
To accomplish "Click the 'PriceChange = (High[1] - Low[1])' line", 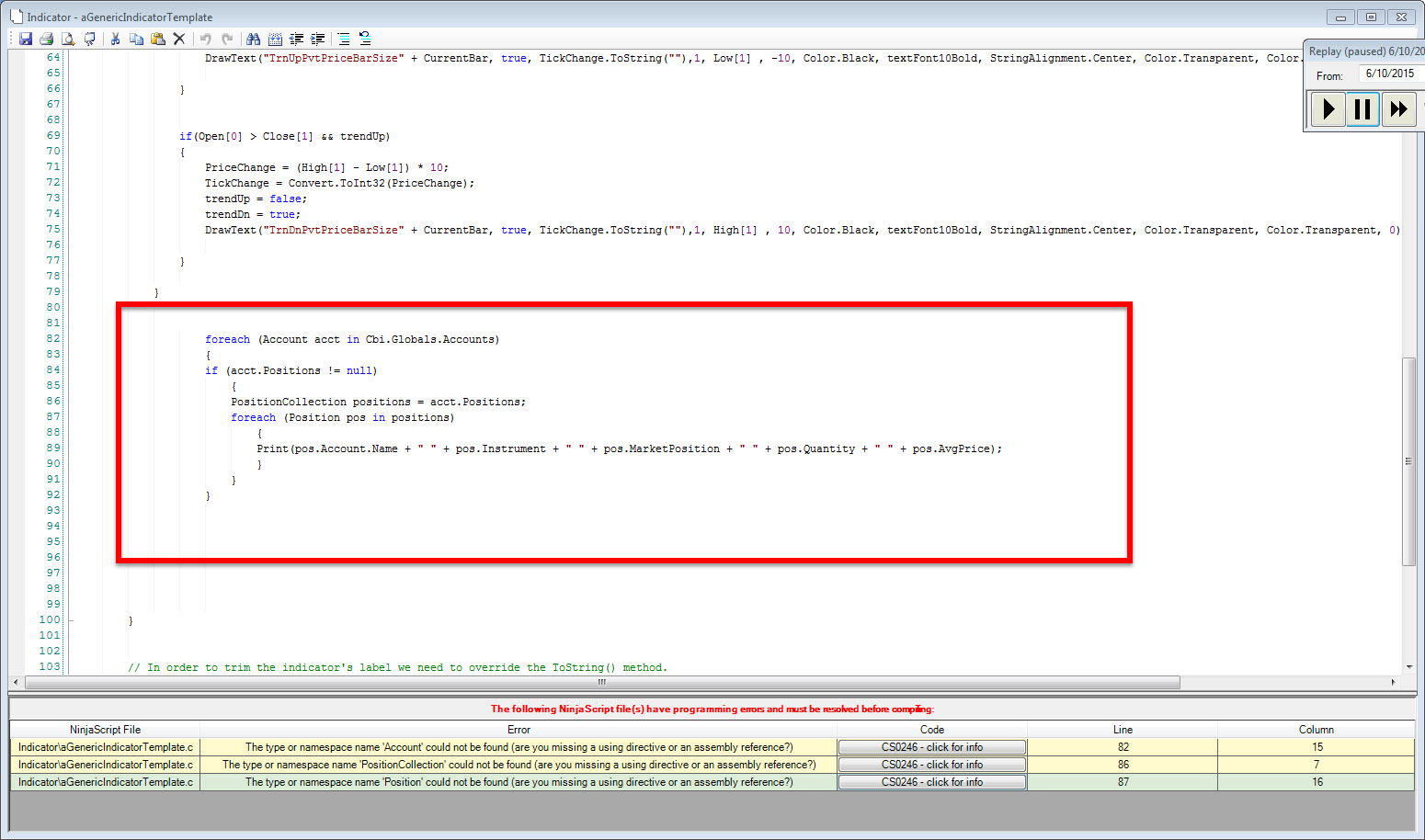I will (x=326, y=168).
